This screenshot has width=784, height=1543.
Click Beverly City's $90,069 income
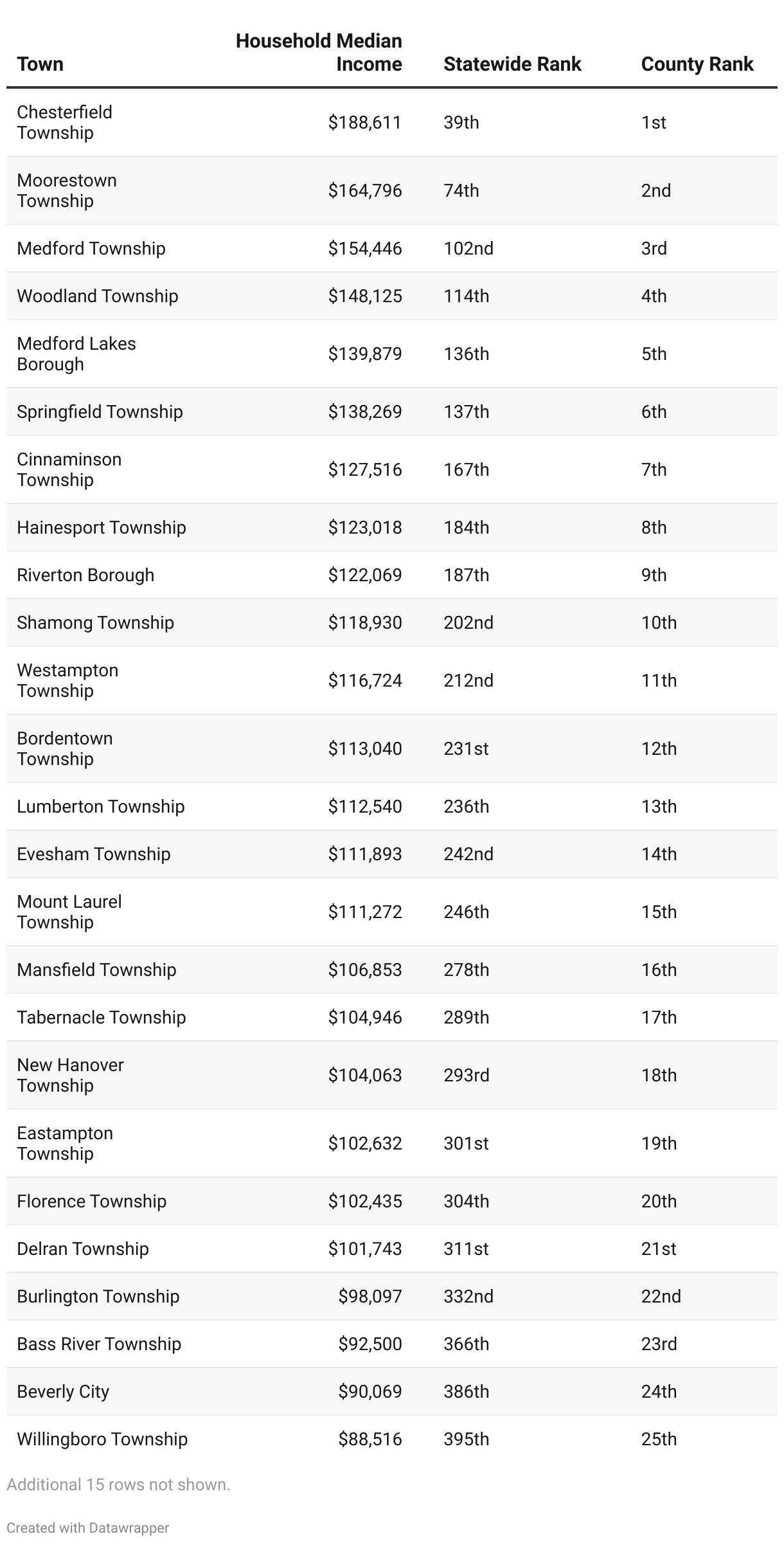pos(370,1391)
